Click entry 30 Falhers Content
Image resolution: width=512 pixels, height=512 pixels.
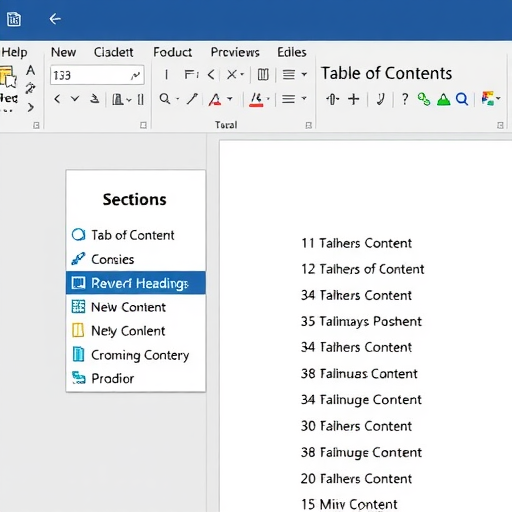[x=356, y=426]
